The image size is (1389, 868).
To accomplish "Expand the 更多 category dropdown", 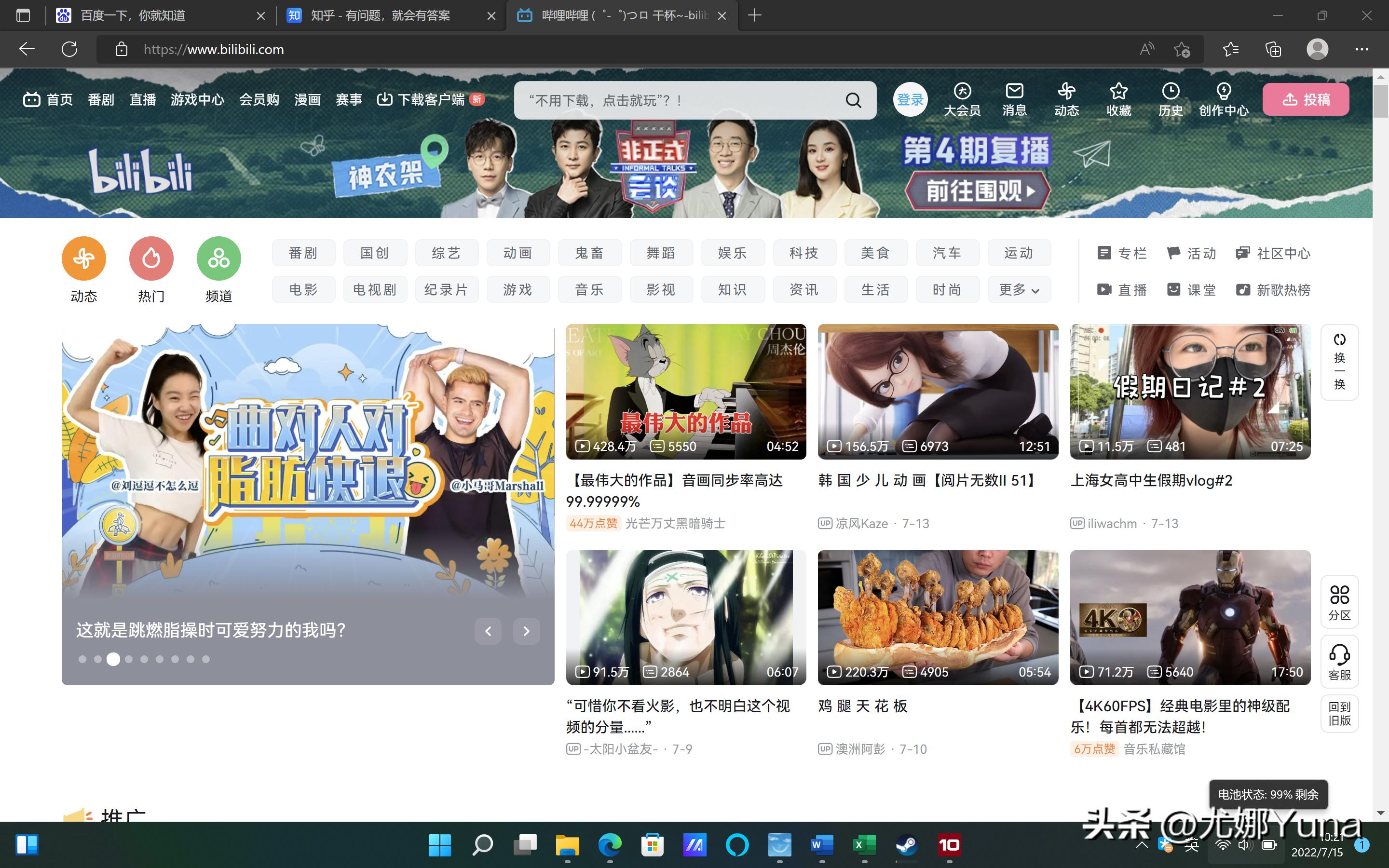I will (x=1019, y=290).
